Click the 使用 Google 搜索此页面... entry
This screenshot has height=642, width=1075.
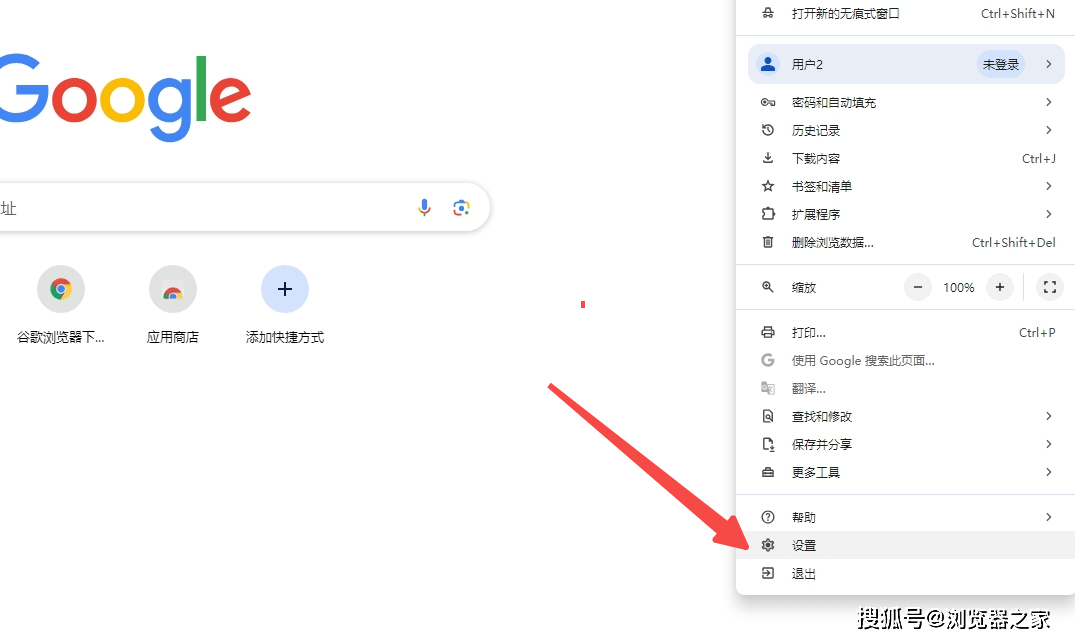click(905, 360)
